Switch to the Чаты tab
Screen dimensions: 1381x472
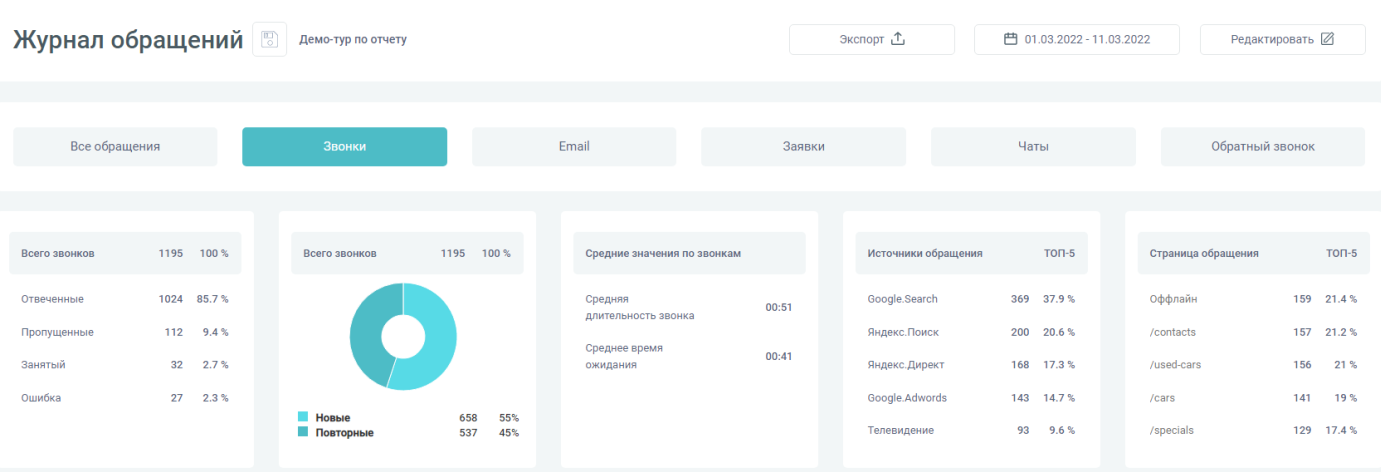pos(1033,146)
